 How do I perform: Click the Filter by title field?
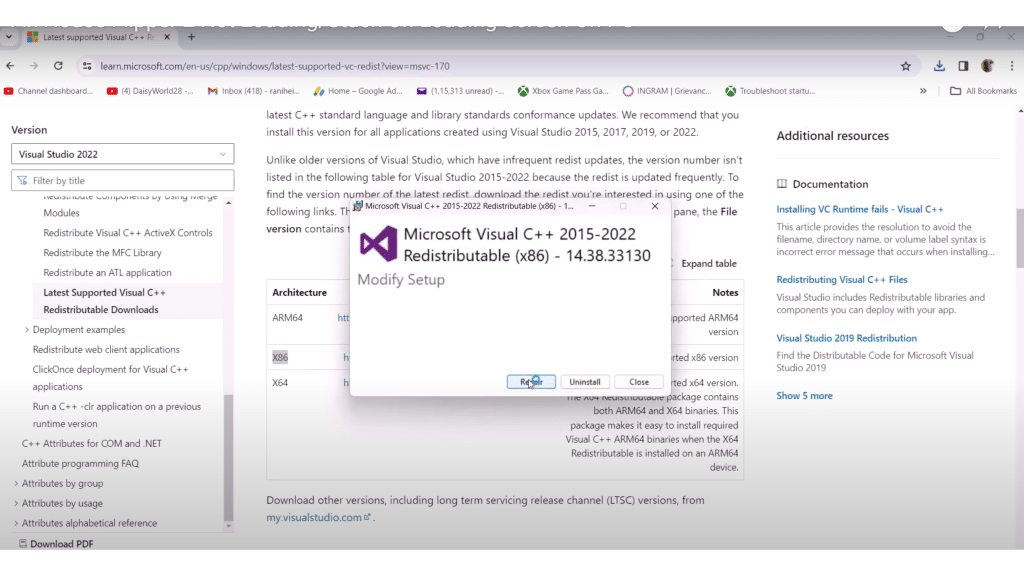tap(123, 180)
